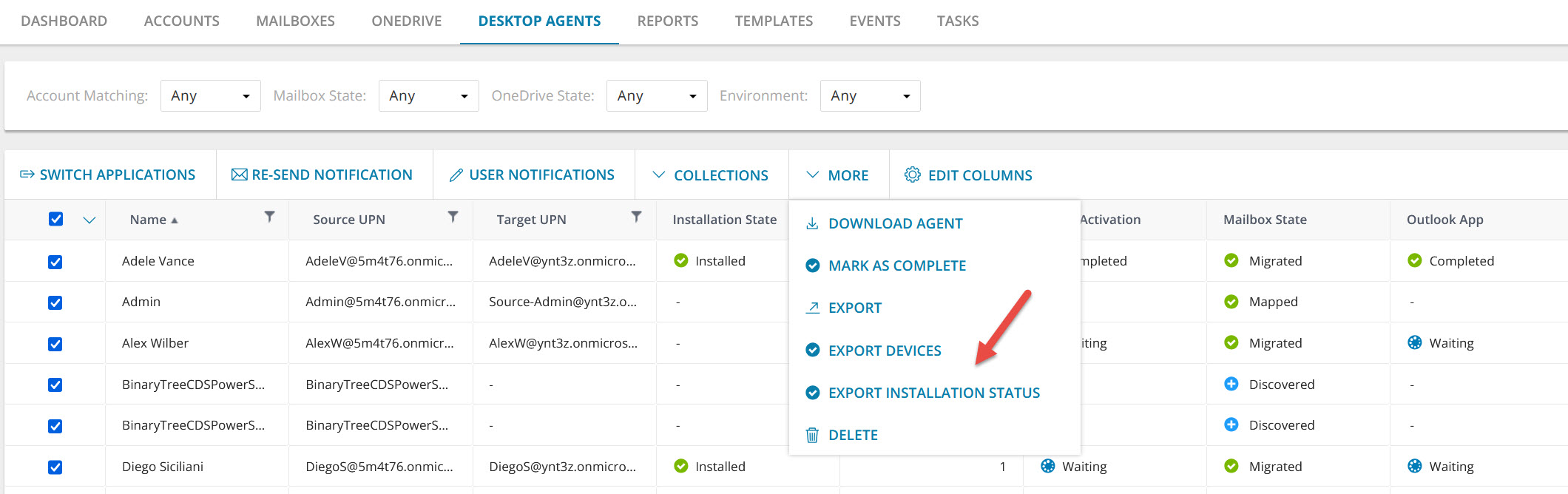Toggle the select-all header checkbox
The image size is (1568, 494).
point(55,219)
